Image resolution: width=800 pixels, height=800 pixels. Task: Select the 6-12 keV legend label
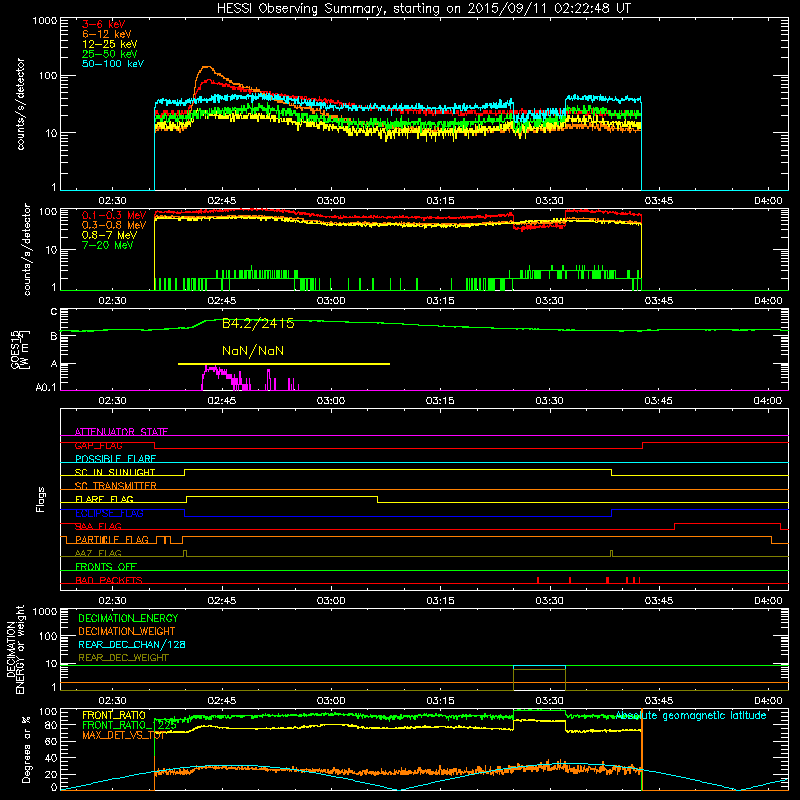pos(107,34)
